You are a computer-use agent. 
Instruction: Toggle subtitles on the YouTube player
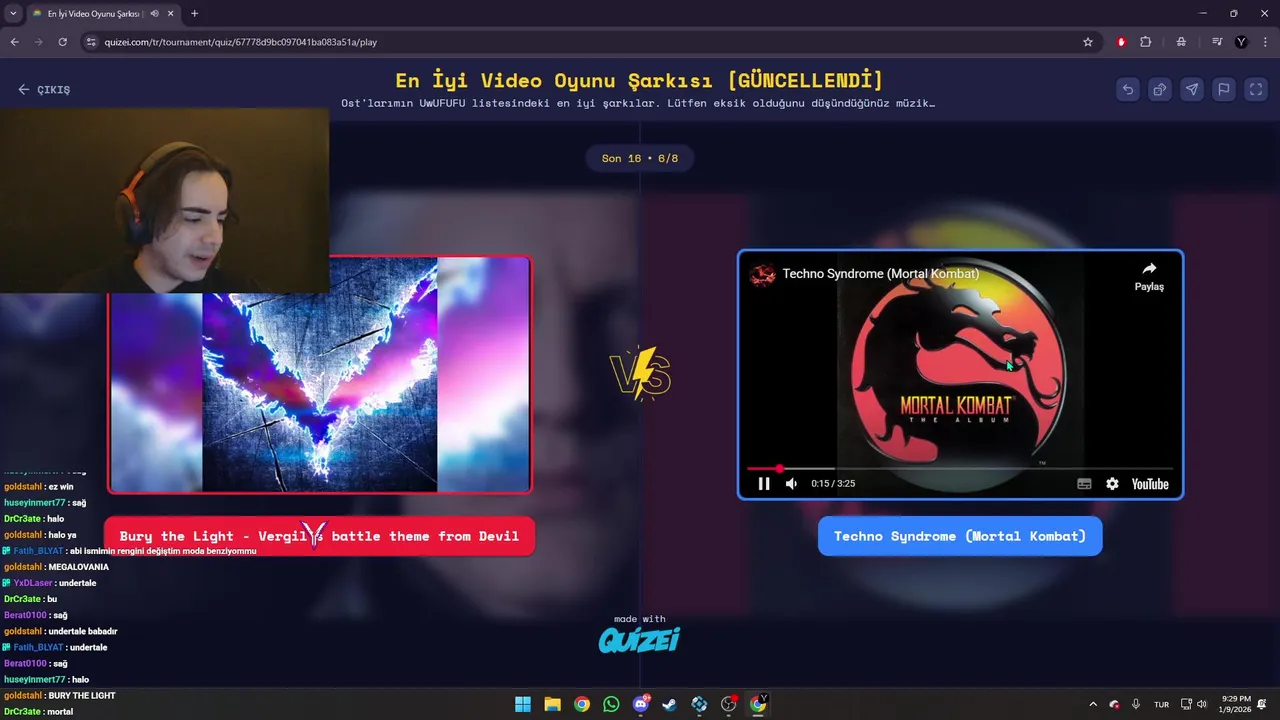click(x=1084, y=484)
